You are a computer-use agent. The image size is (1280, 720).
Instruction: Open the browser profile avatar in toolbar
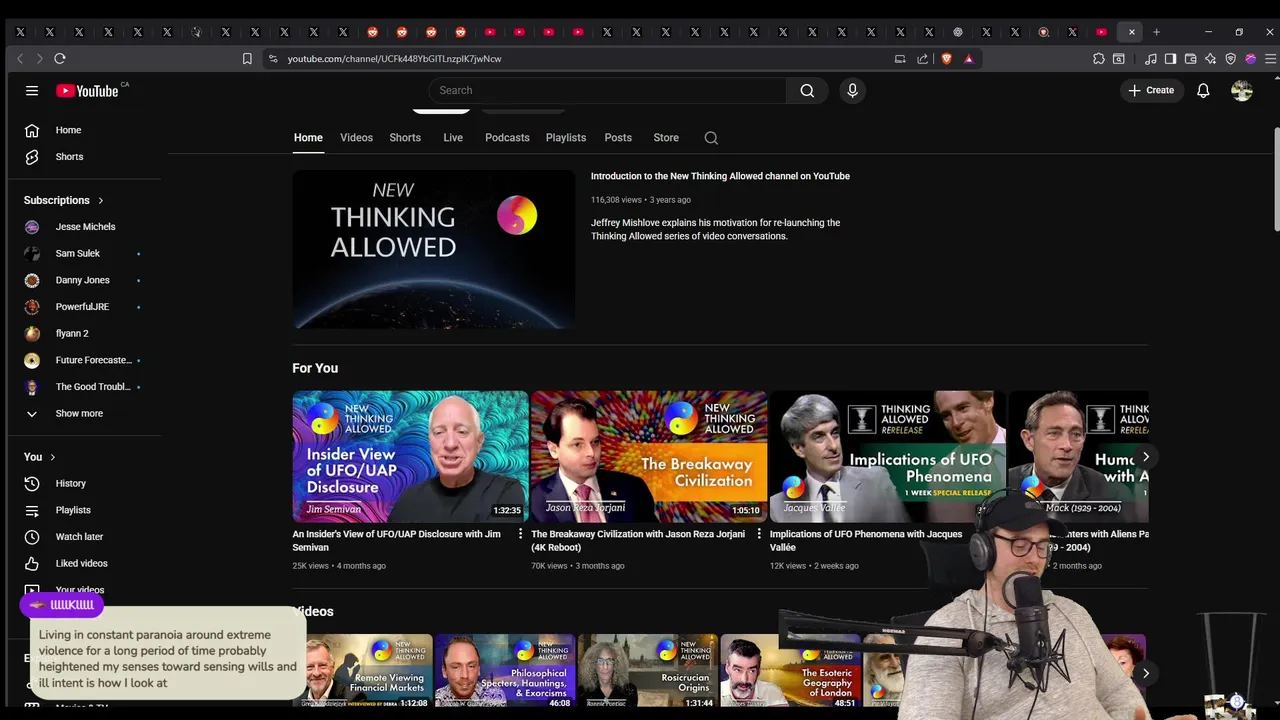[x=1250, y=59]
